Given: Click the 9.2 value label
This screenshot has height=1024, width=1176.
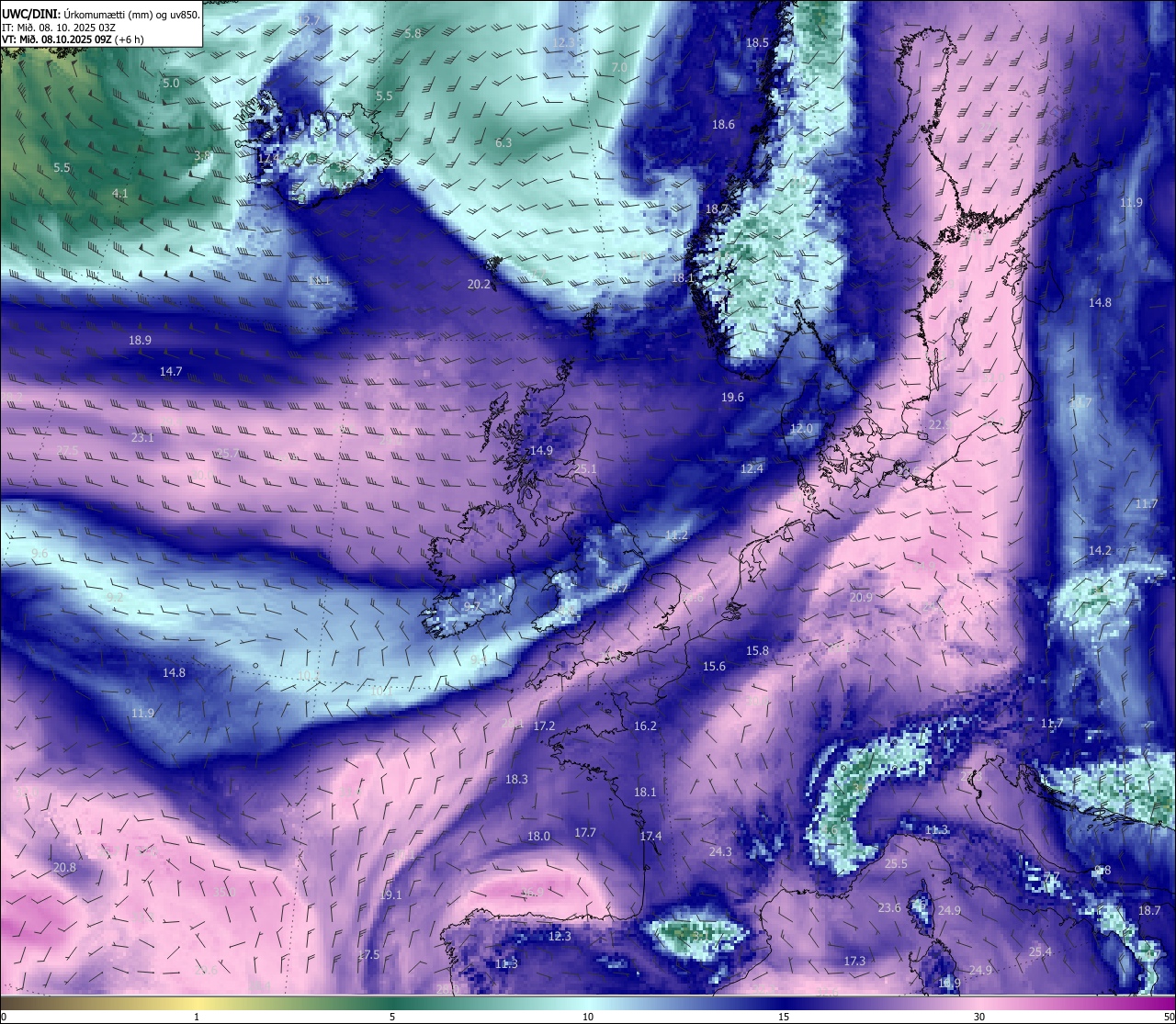Looking at the screenshot, I should point(115,597).
